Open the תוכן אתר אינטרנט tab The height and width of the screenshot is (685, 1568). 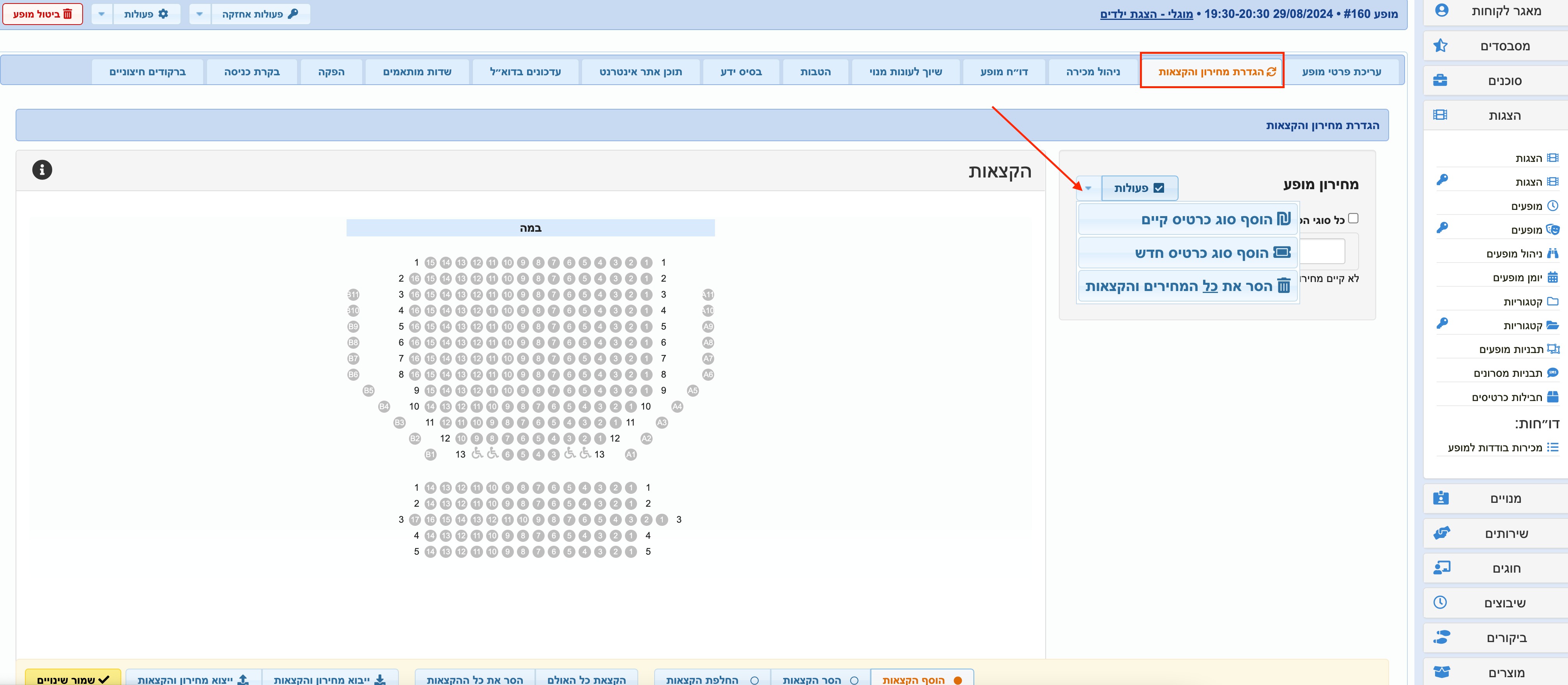click(641, 72)
